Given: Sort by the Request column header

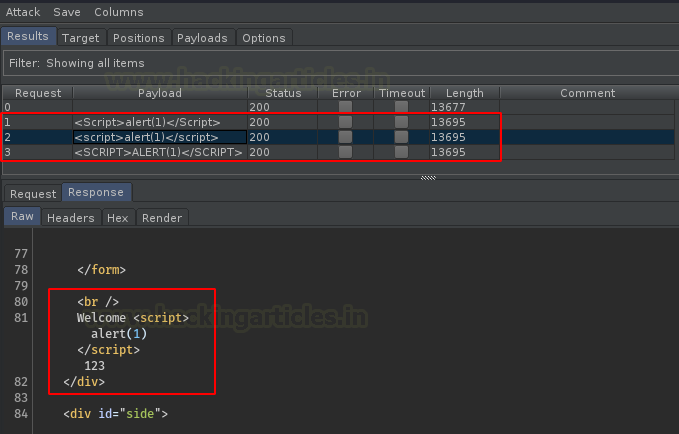Looking at the screenshot, I should pos(38,93).
